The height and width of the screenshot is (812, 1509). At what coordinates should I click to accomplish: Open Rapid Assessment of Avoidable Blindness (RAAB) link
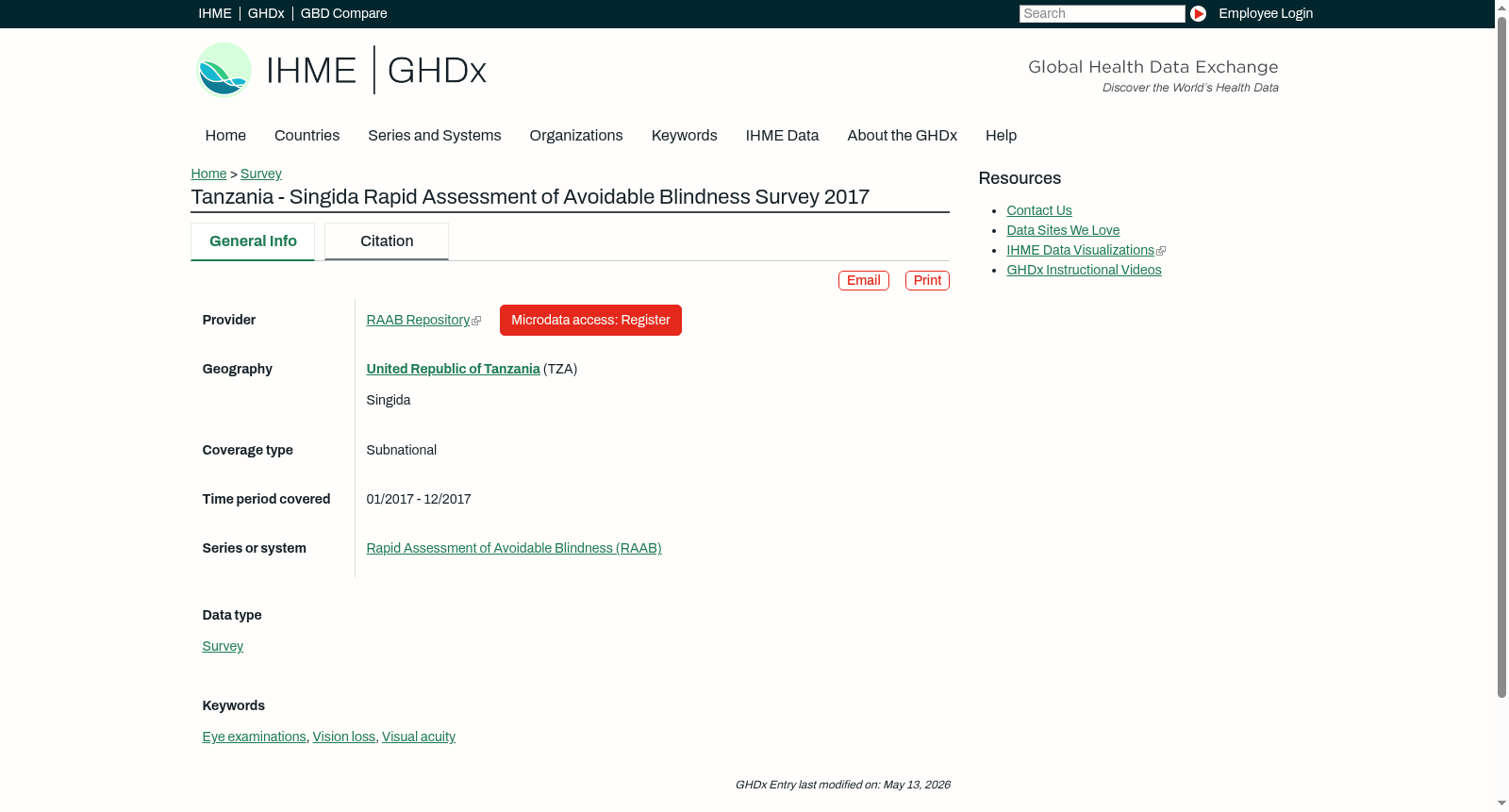coord(514,548)
